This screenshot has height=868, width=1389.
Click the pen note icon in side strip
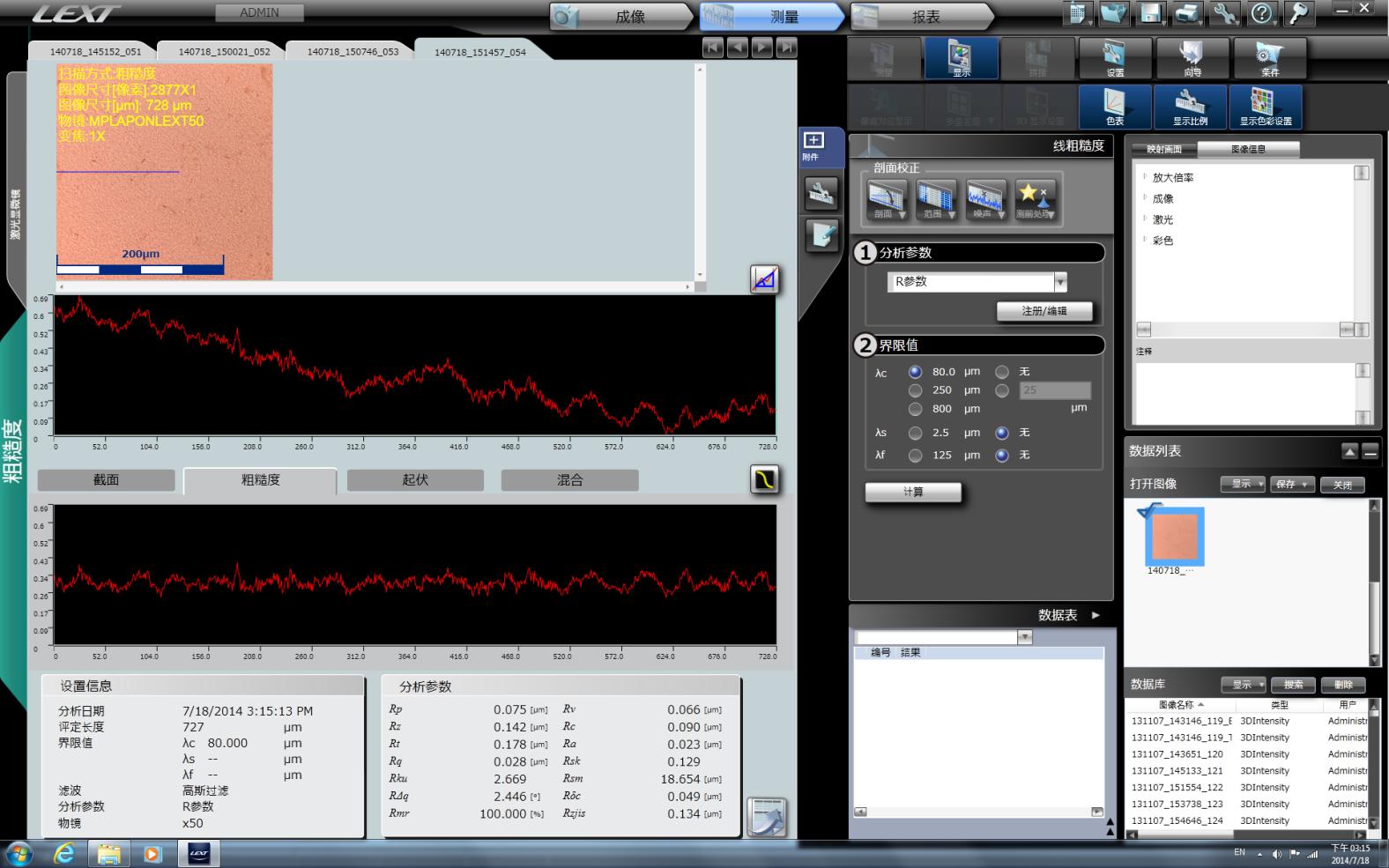(x=821, y=234)
